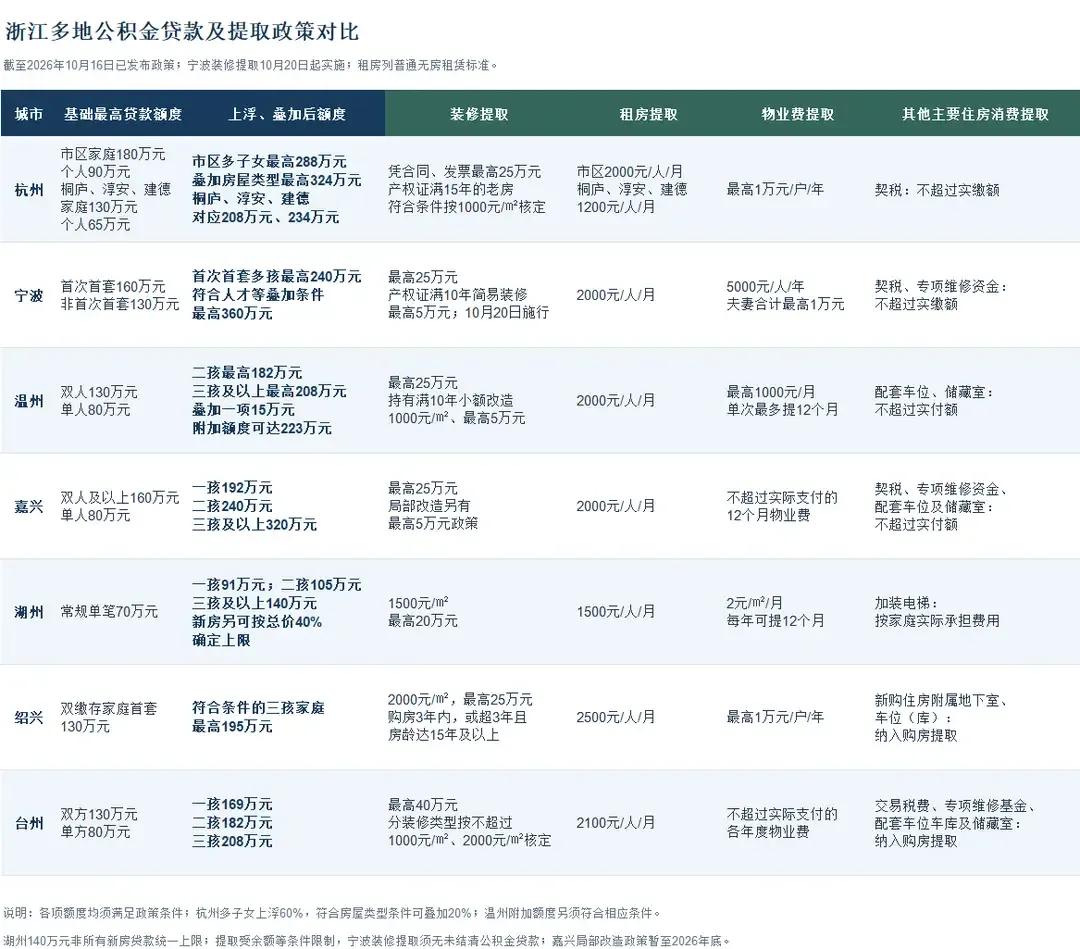Click 最高40万元 in Taizhou row
The width and height of the screenshot is (1080, 949).
pos(422,804)
